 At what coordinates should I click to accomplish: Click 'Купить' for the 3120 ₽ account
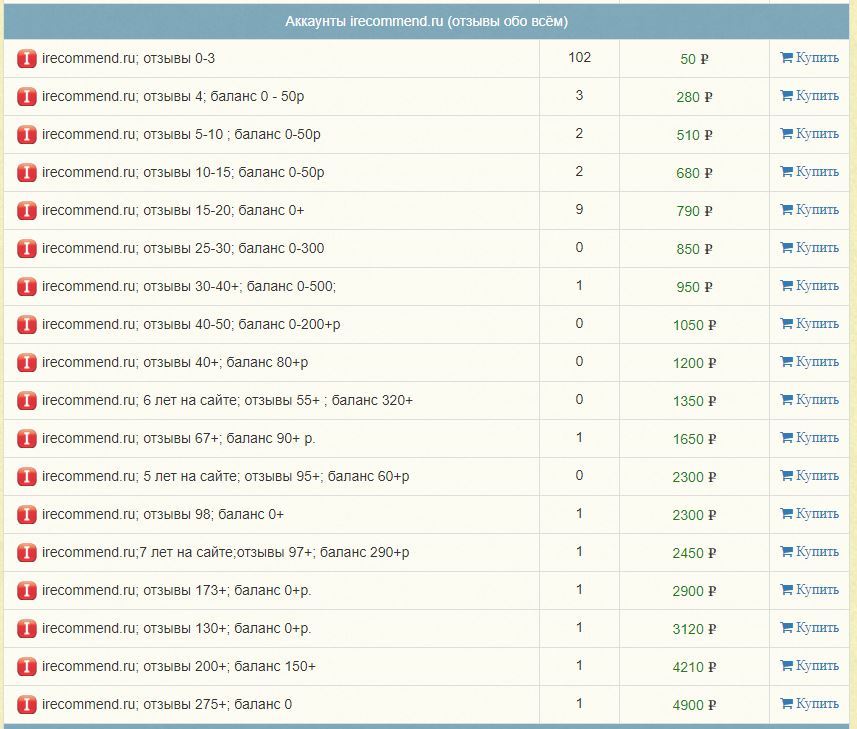pos(816,628)
